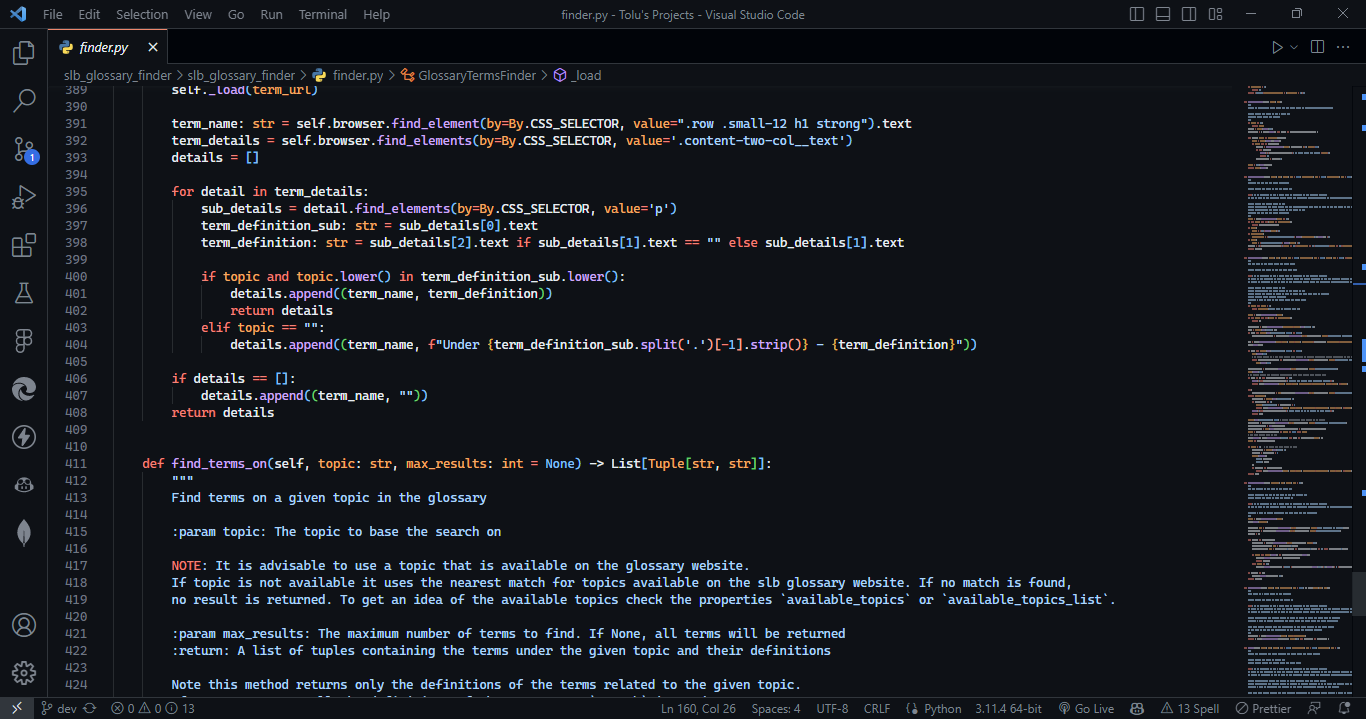Open Source Control view with badge

[x=24, y=149]
